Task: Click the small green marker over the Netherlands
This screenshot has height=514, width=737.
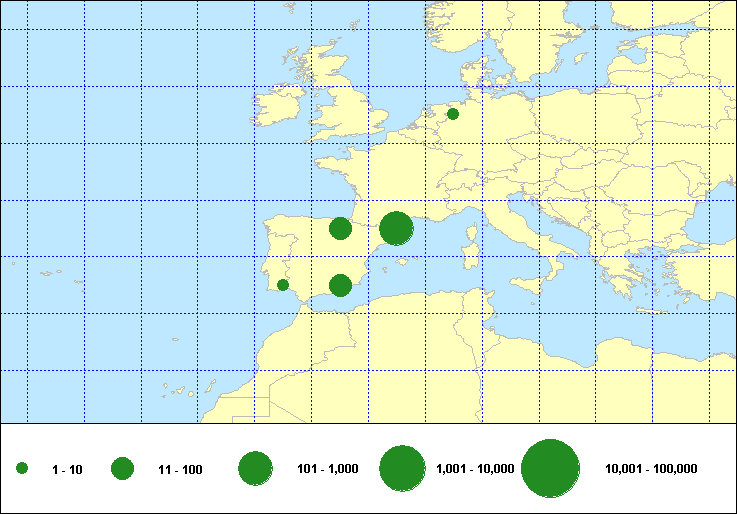Action: click(x=453, y=114)
